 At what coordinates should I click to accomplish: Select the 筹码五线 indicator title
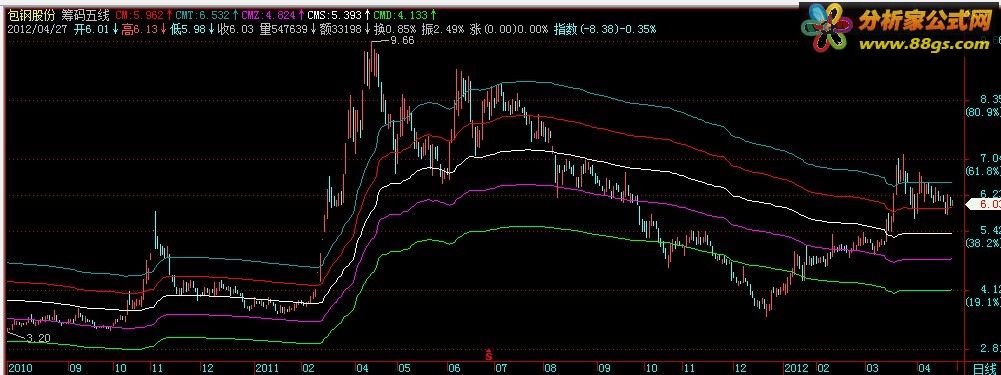[85, 14]
